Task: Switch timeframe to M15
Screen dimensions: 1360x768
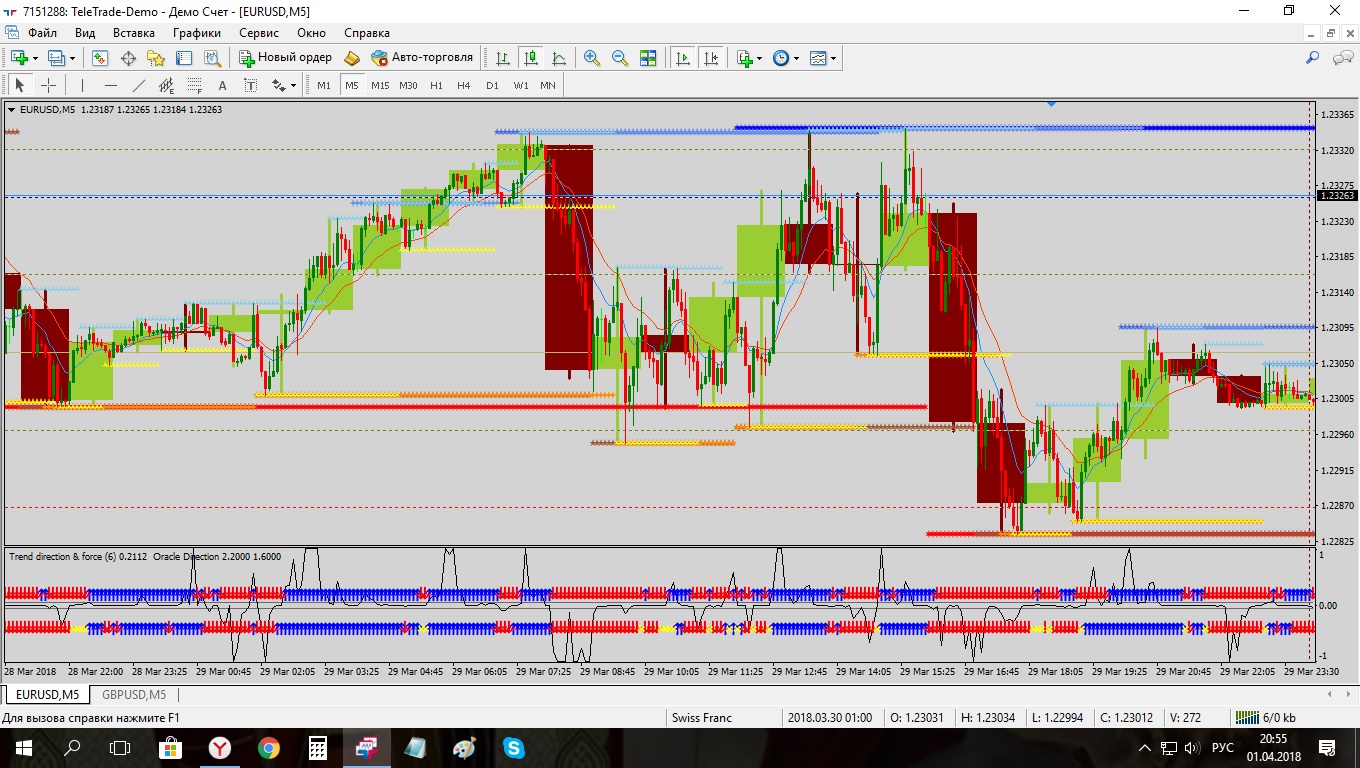Action: tap(380, 85)
